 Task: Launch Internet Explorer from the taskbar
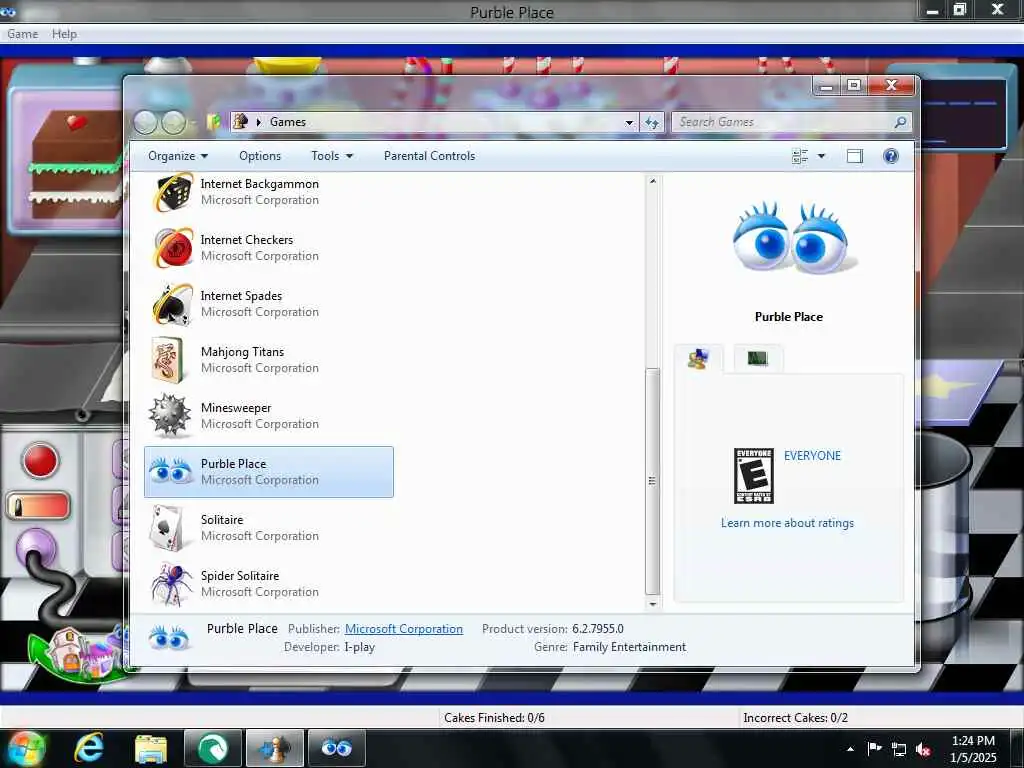pos(89,748)
